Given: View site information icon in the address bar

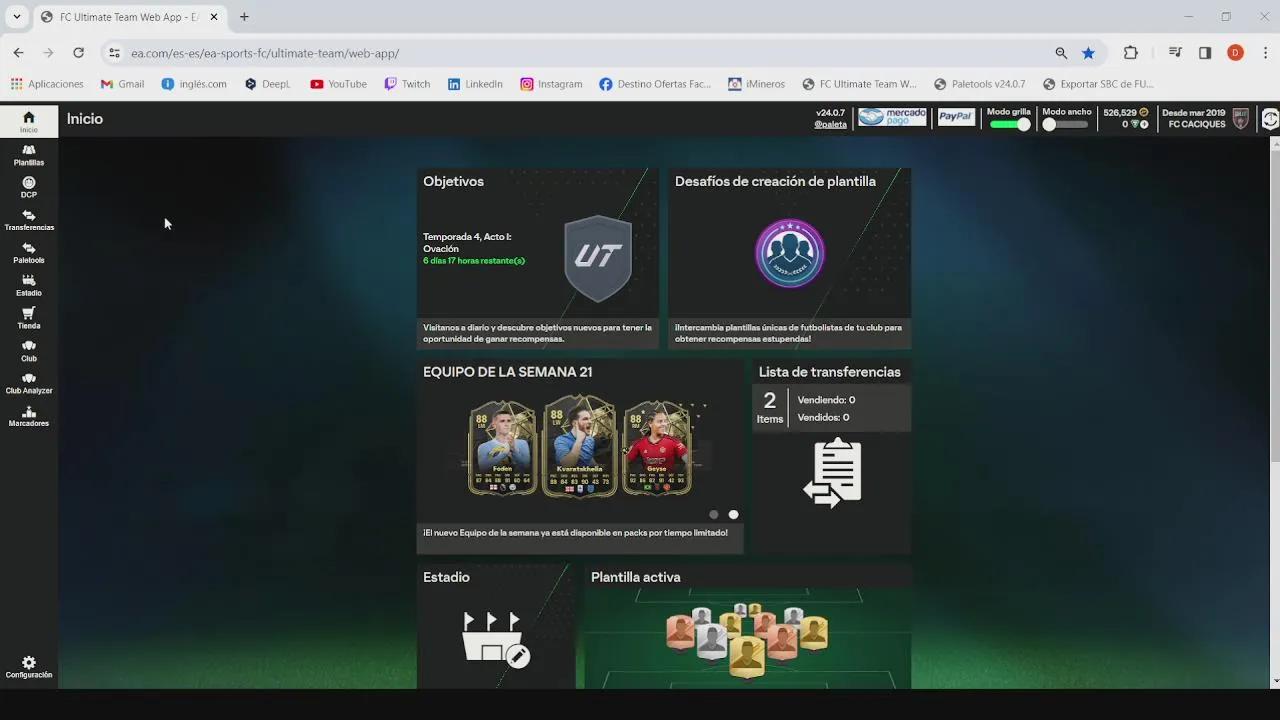Looking at the screenshot, I should tap(114, 53).
